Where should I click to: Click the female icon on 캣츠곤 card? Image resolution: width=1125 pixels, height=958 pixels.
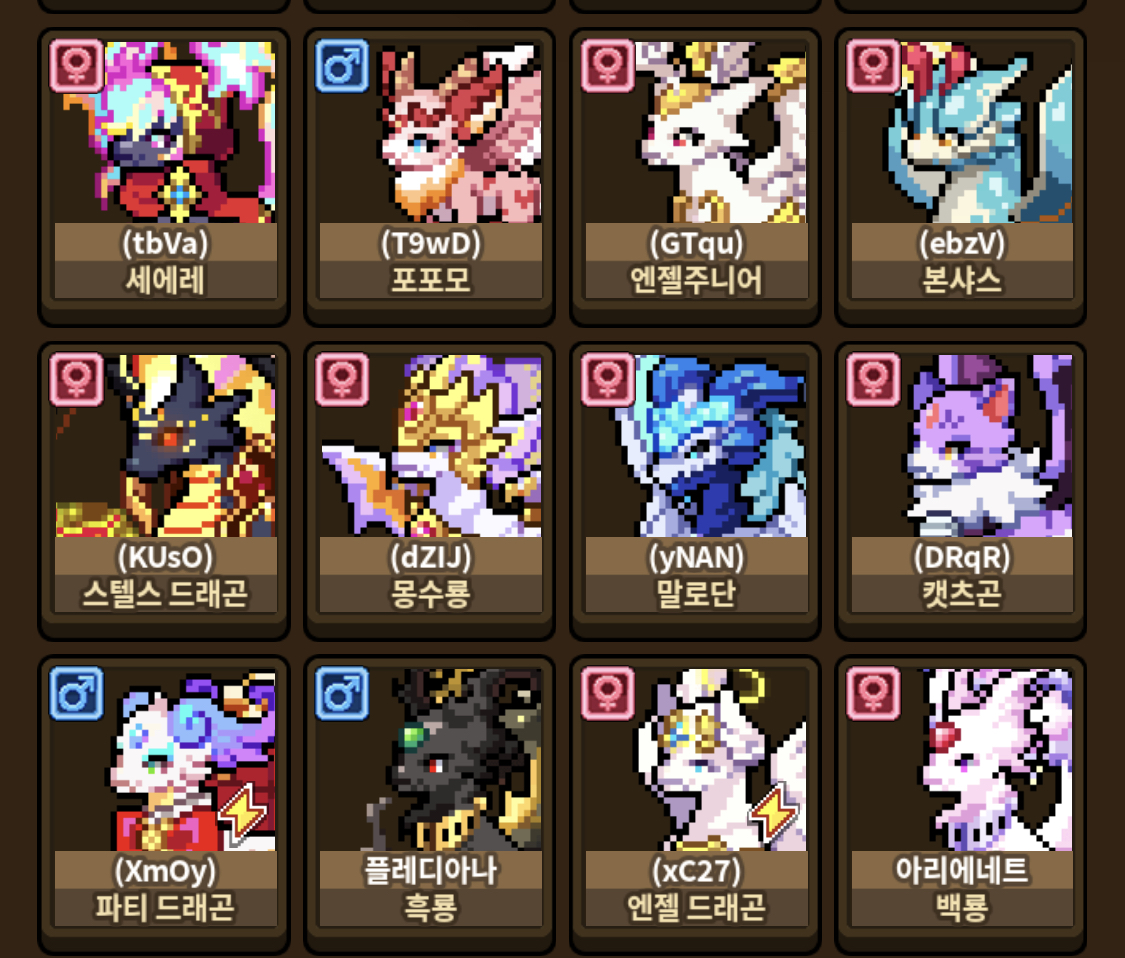(x=873, y=380)
